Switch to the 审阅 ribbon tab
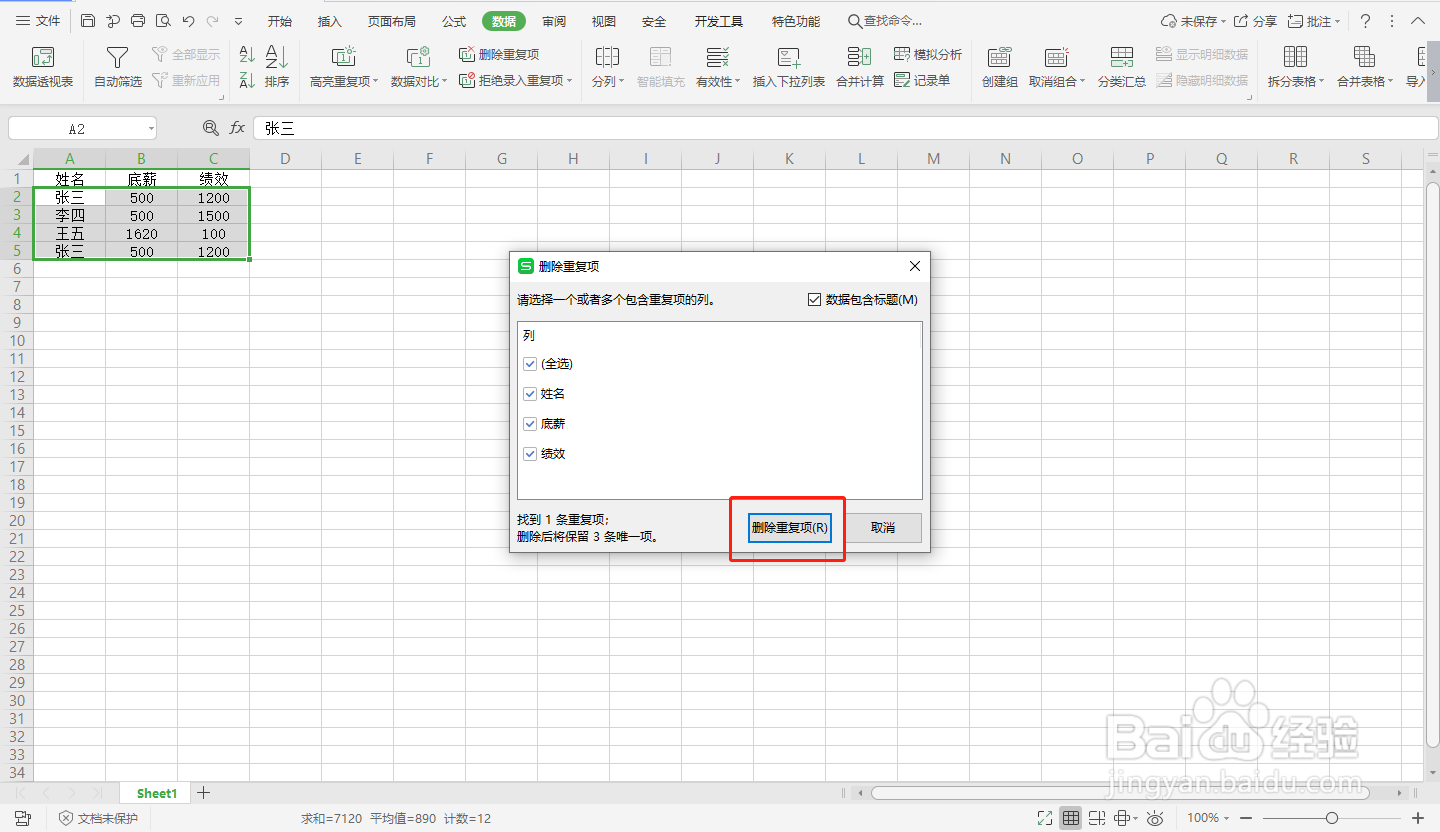Image resolution: width=1440 pixels, height=832 pixels. pyautogui.click(x=553, y=20)
